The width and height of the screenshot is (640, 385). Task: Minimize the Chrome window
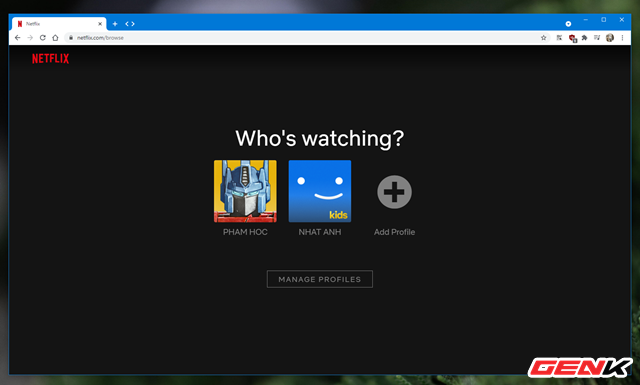[x=586, y=20]
